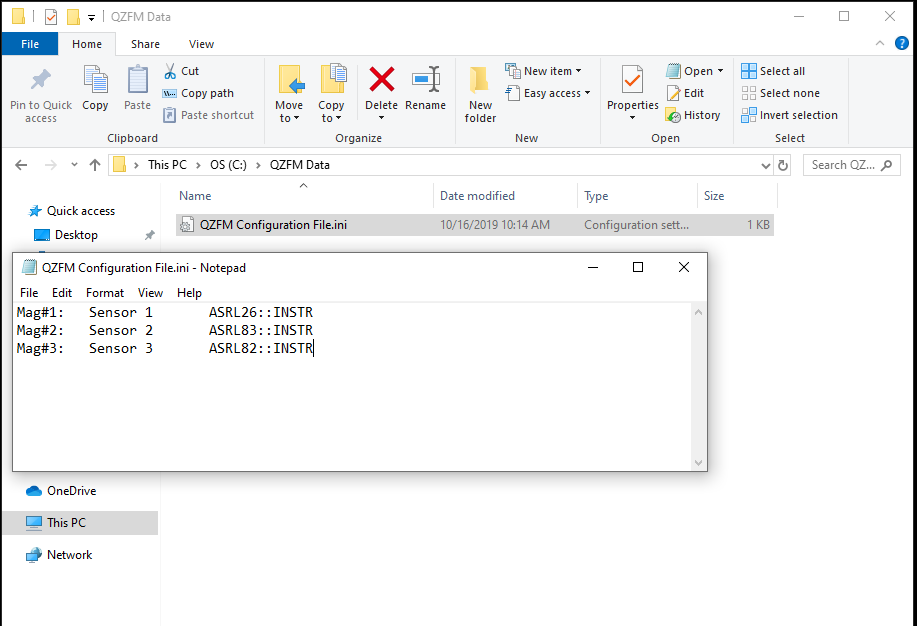Go back in Explorer navigation
The image size is (917, 626).
[x=21, y=165]
